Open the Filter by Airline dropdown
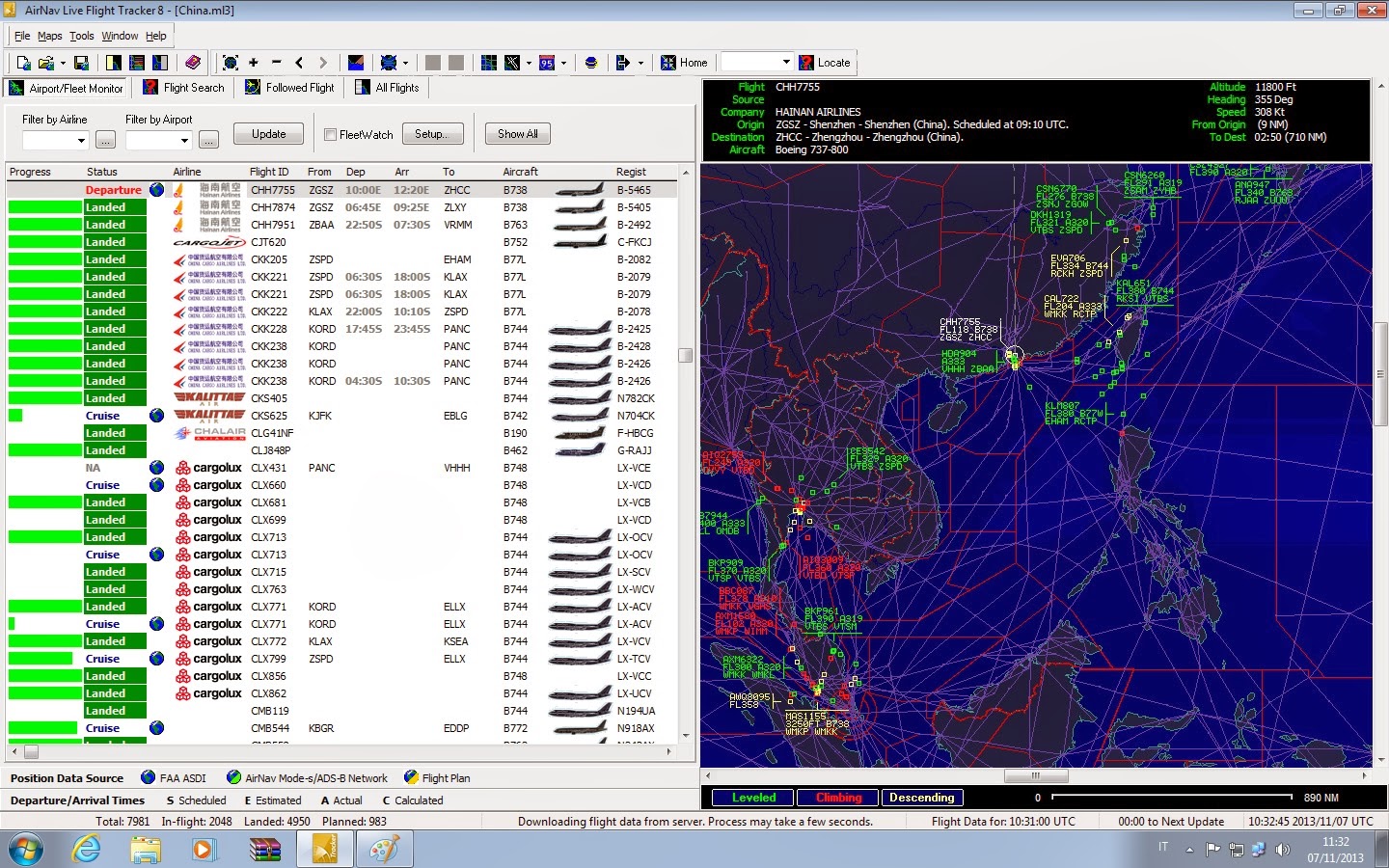The image size is (1389, 868). coord(81,141)
